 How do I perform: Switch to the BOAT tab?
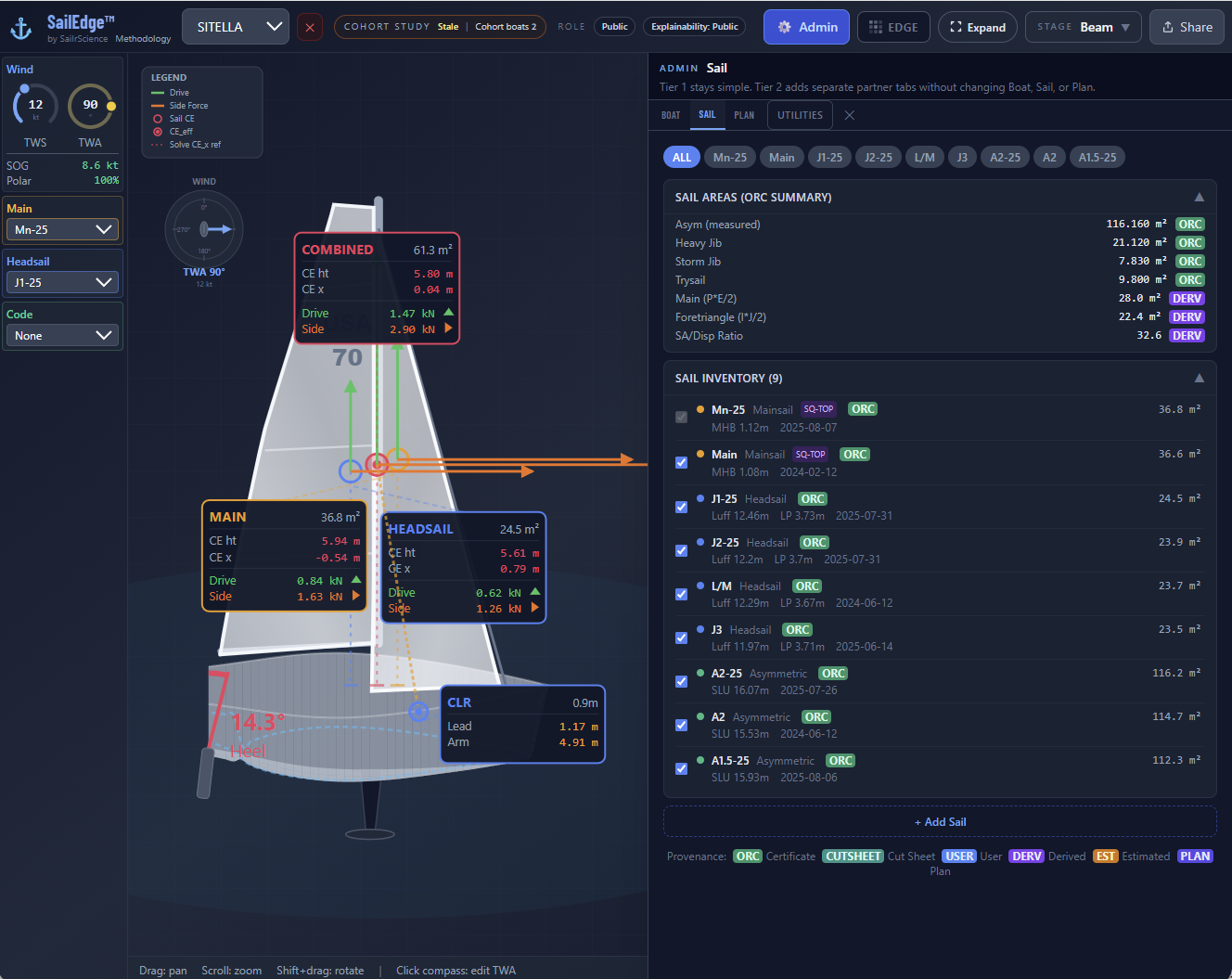(671, 115)
